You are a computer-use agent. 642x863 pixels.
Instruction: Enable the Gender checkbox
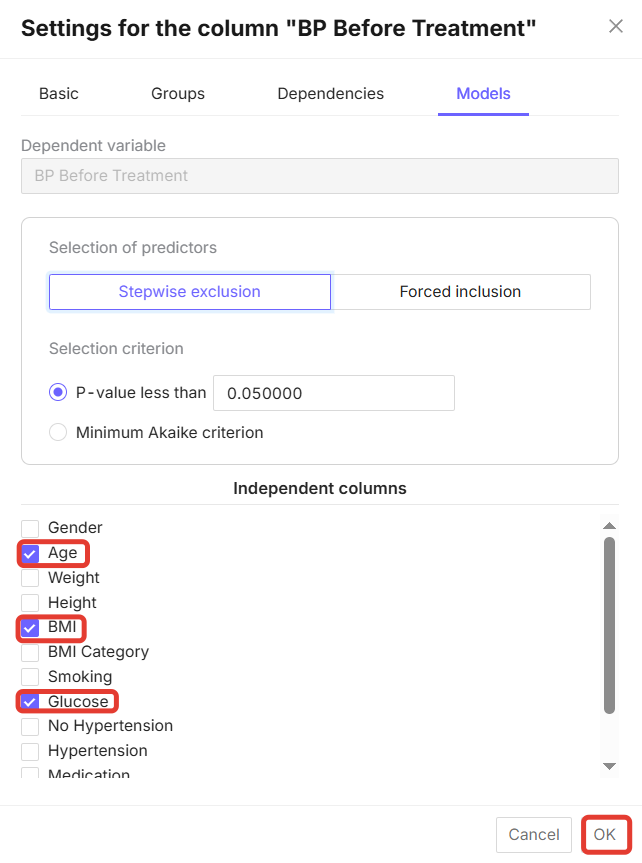[30, 528]
